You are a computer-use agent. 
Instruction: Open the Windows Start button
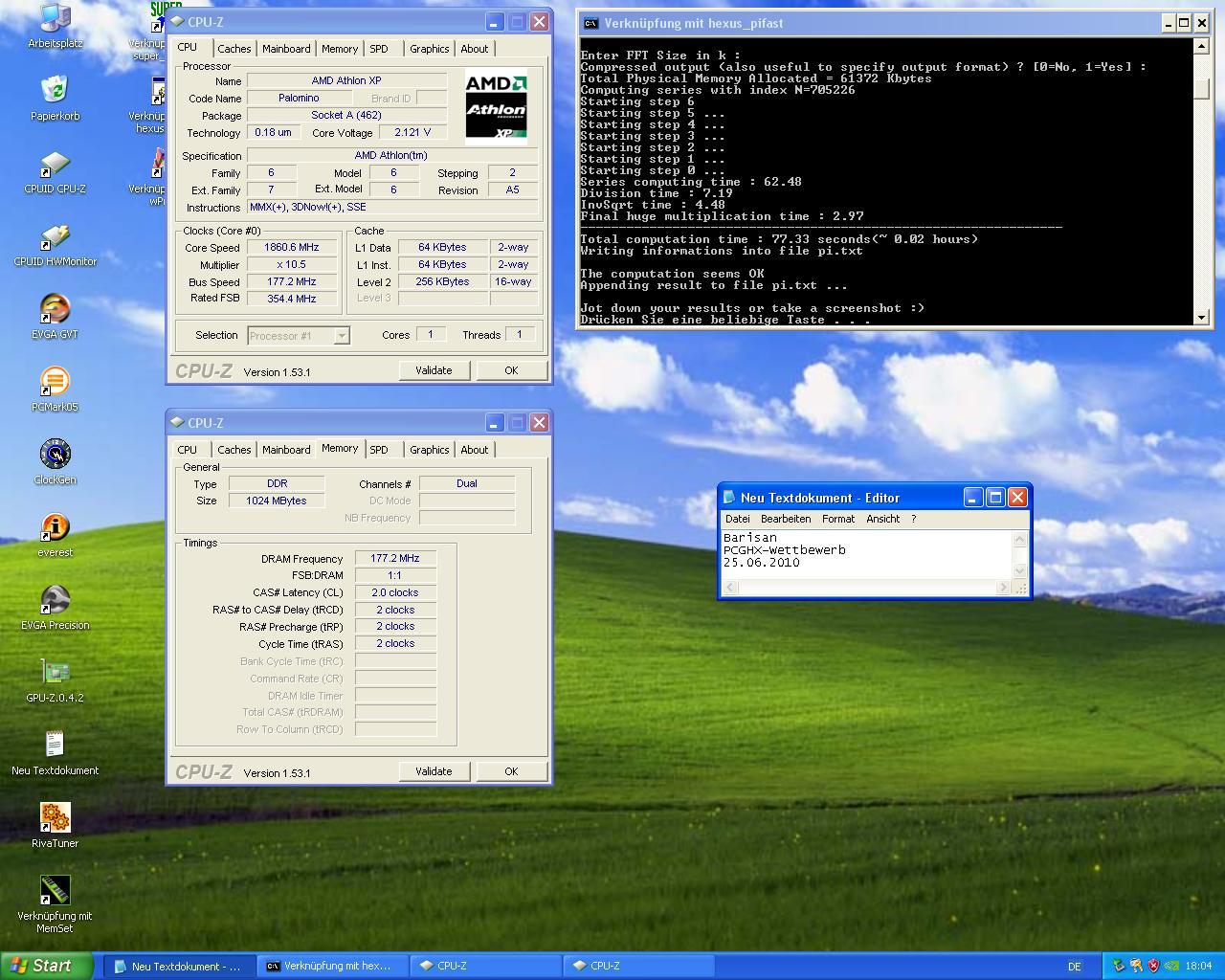[47, 966]
